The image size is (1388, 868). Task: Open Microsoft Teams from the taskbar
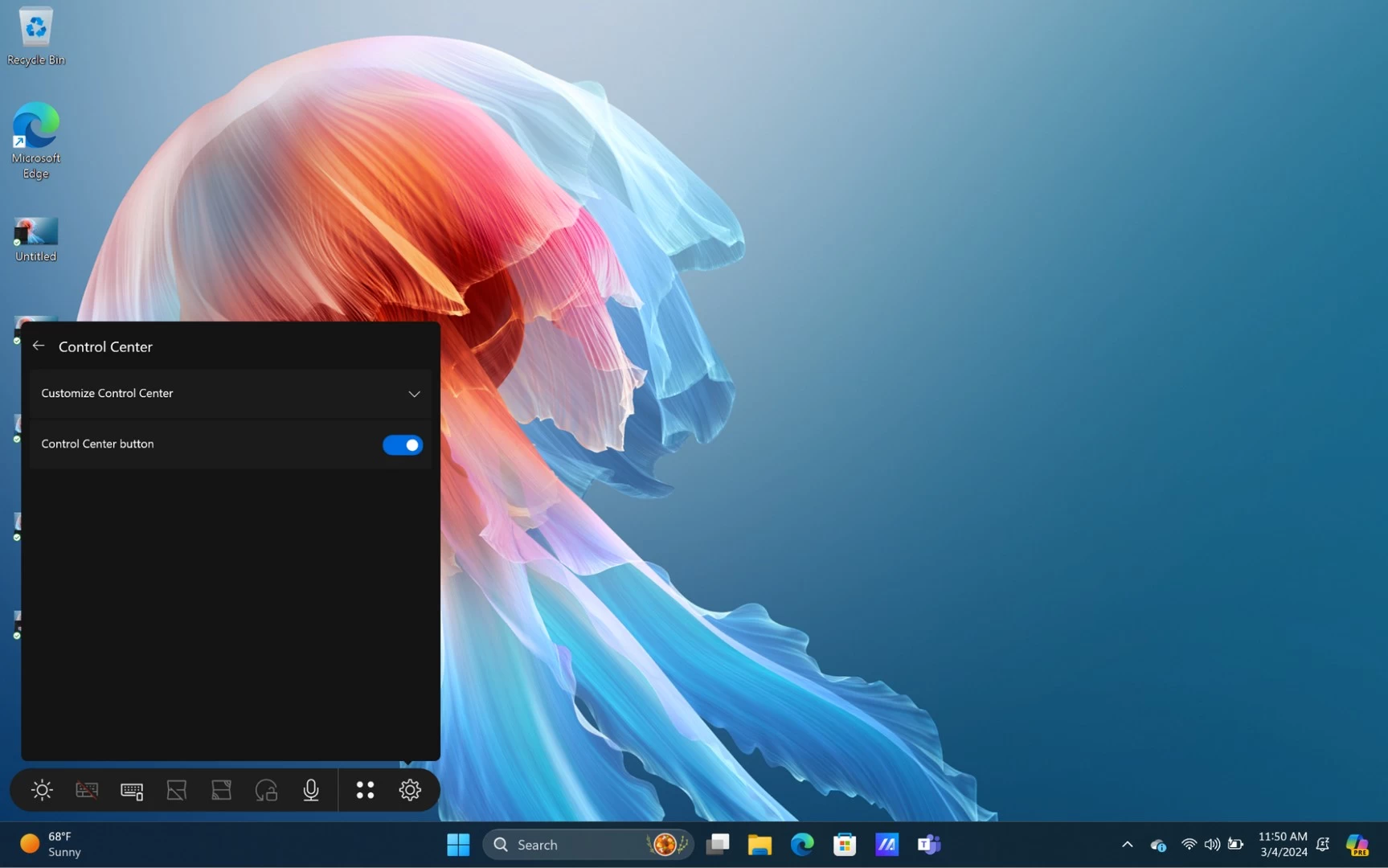click(x=928, y=844)
